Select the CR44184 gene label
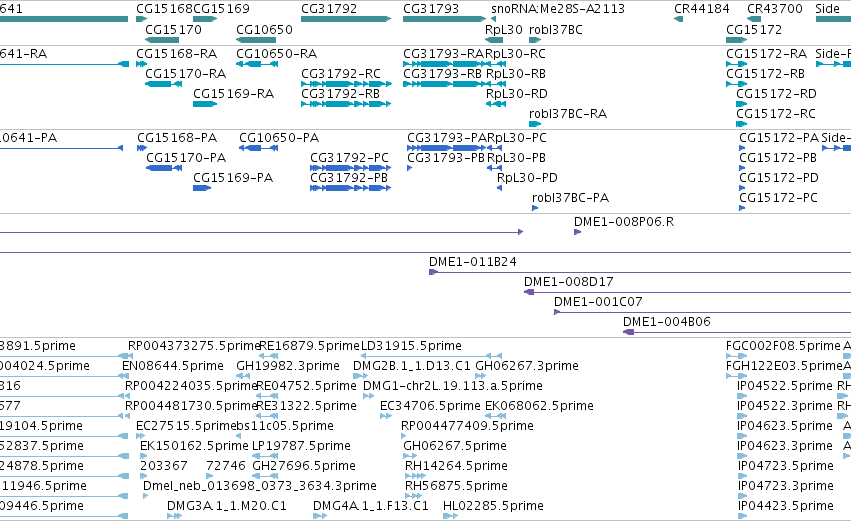Image resolution: width=851 pixels, height=521 pixels. [702, 9]
